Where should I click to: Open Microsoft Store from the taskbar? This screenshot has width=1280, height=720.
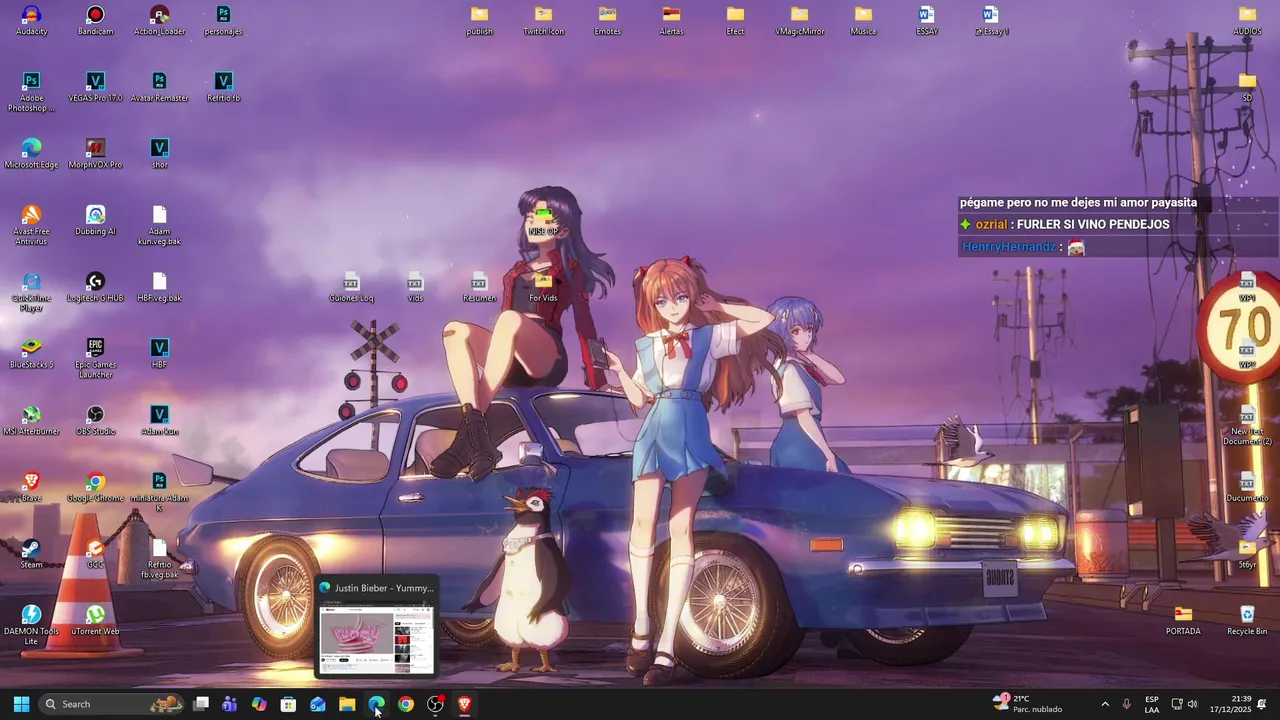click(x=288, y=704)
